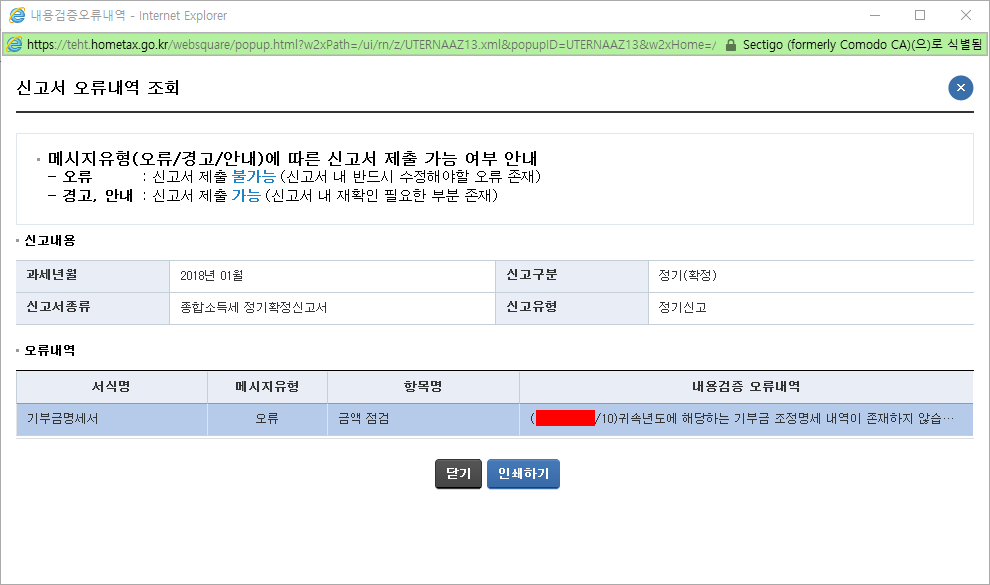Click the 신고유형 label
The width and height of the screenshot is (990, 585).
tap(532, 307)
